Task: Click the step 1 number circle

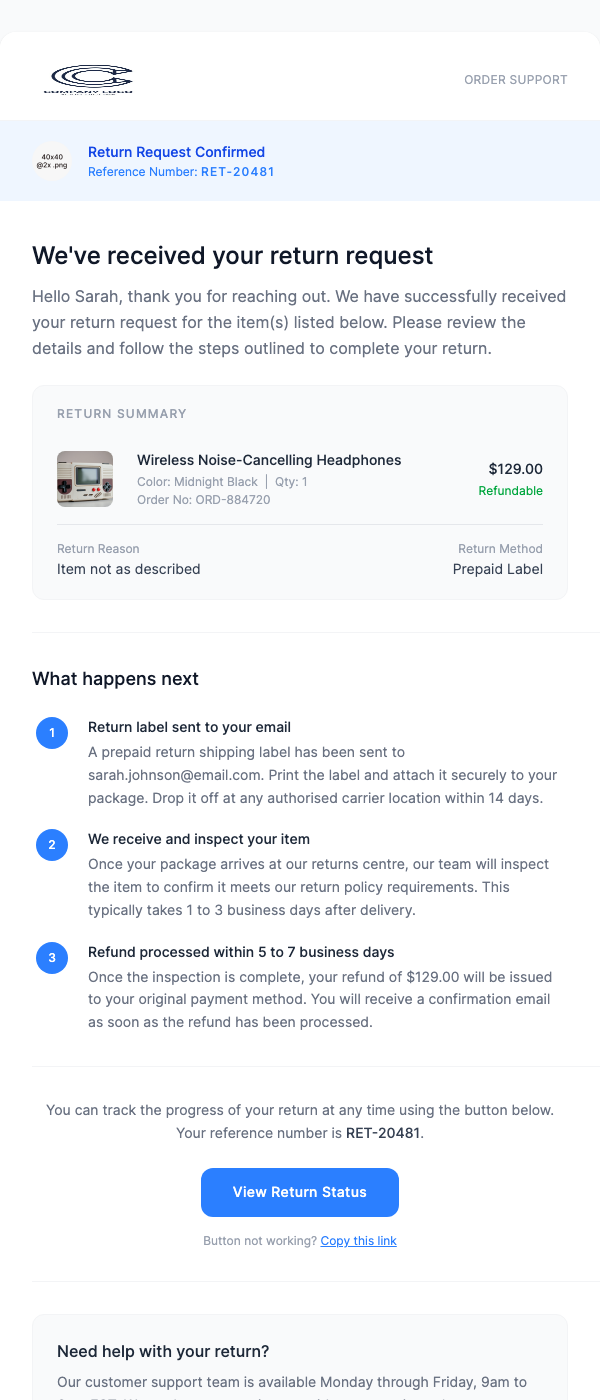Action: click(52, 734)
